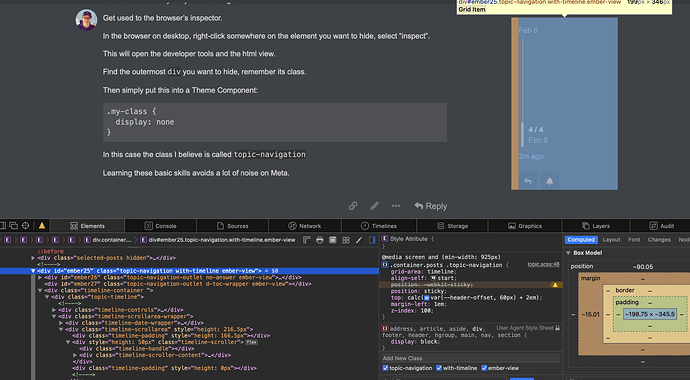Toggle the with-timeline class checkbox

[439, 368]
